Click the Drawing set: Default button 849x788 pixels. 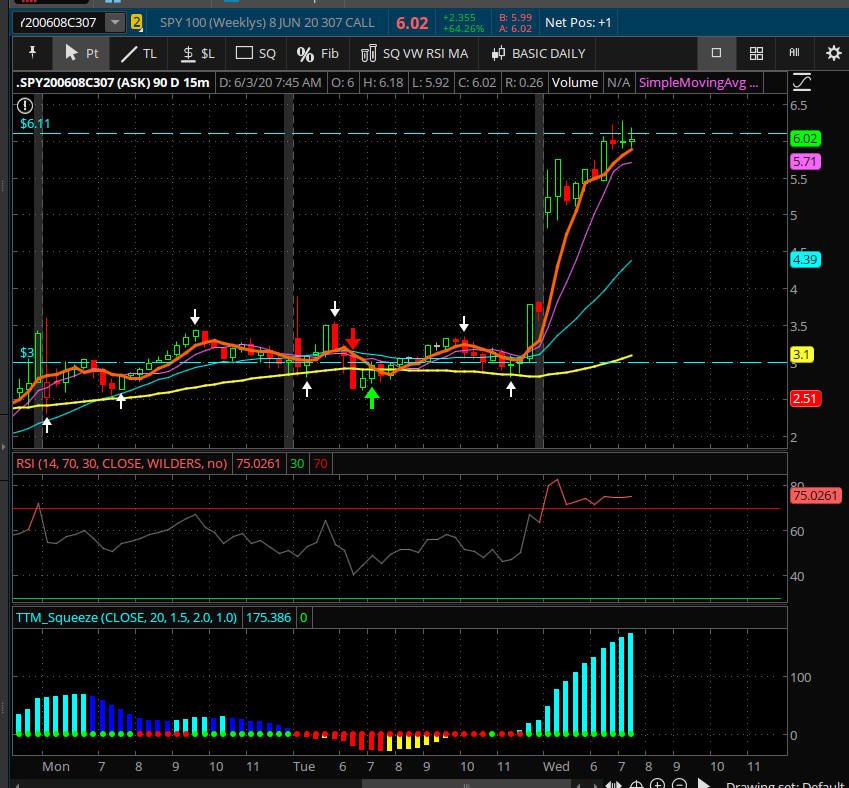(786, 786)
